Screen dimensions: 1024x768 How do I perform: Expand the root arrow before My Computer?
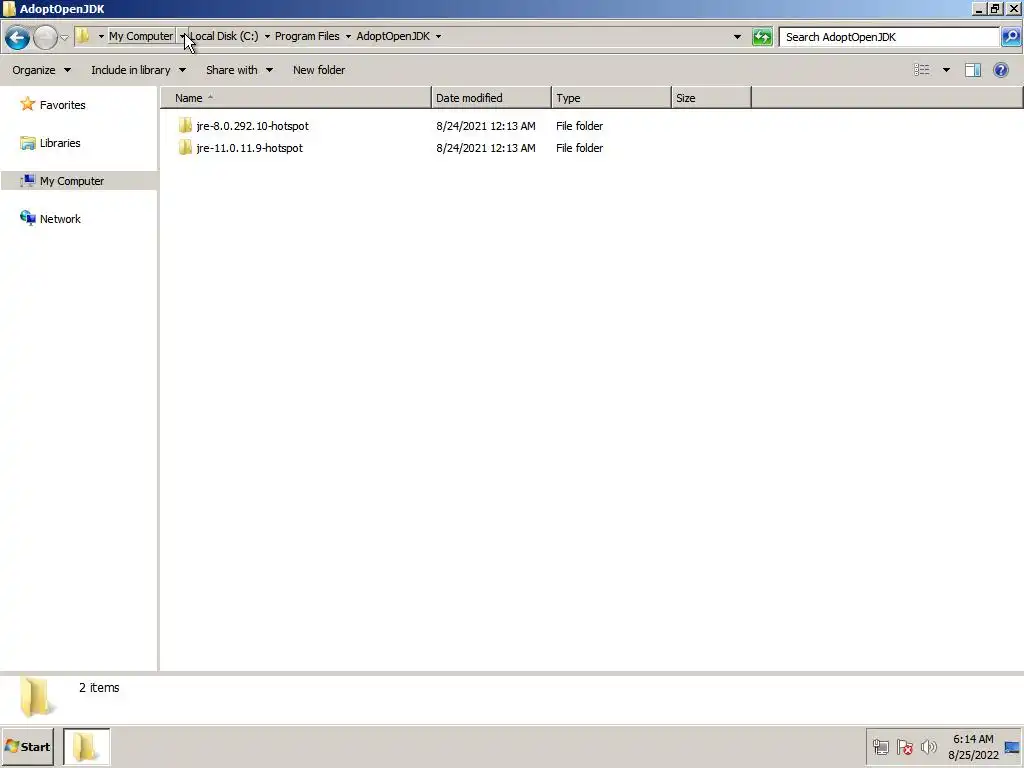101,36
